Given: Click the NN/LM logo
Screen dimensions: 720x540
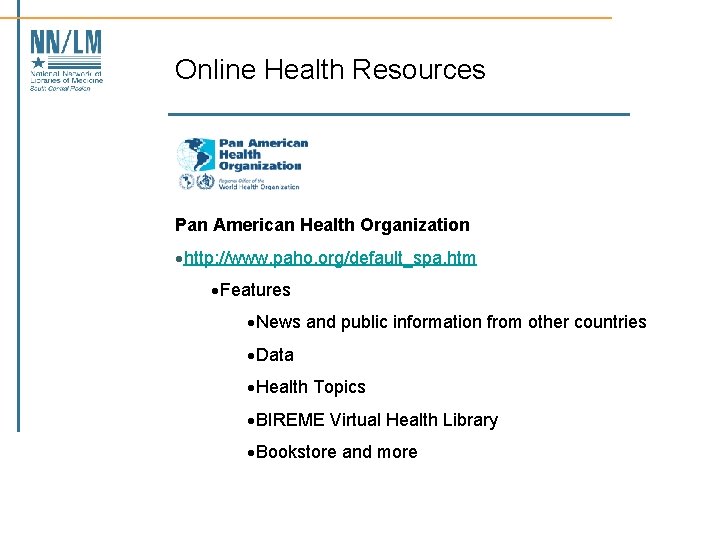Looking at the screenshot, I should pyautogui.click(x=66, y=61).
